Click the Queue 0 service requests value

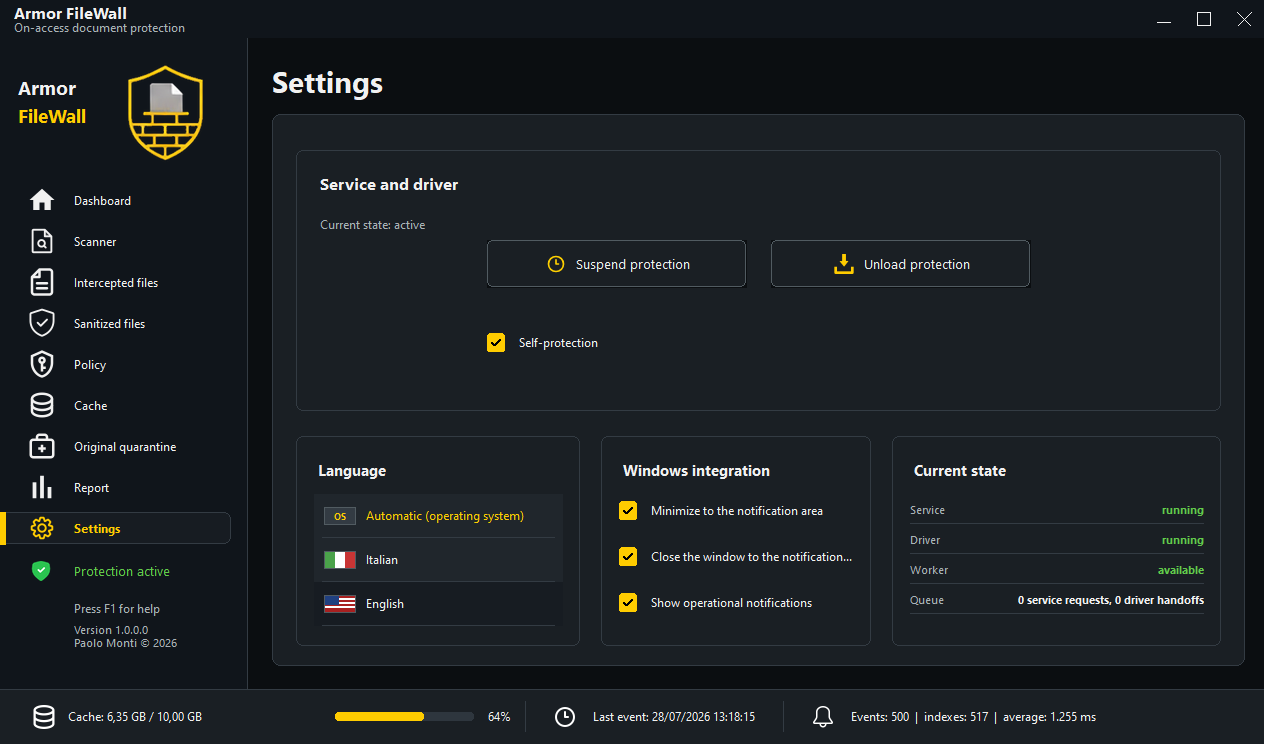coord(1111,600)
